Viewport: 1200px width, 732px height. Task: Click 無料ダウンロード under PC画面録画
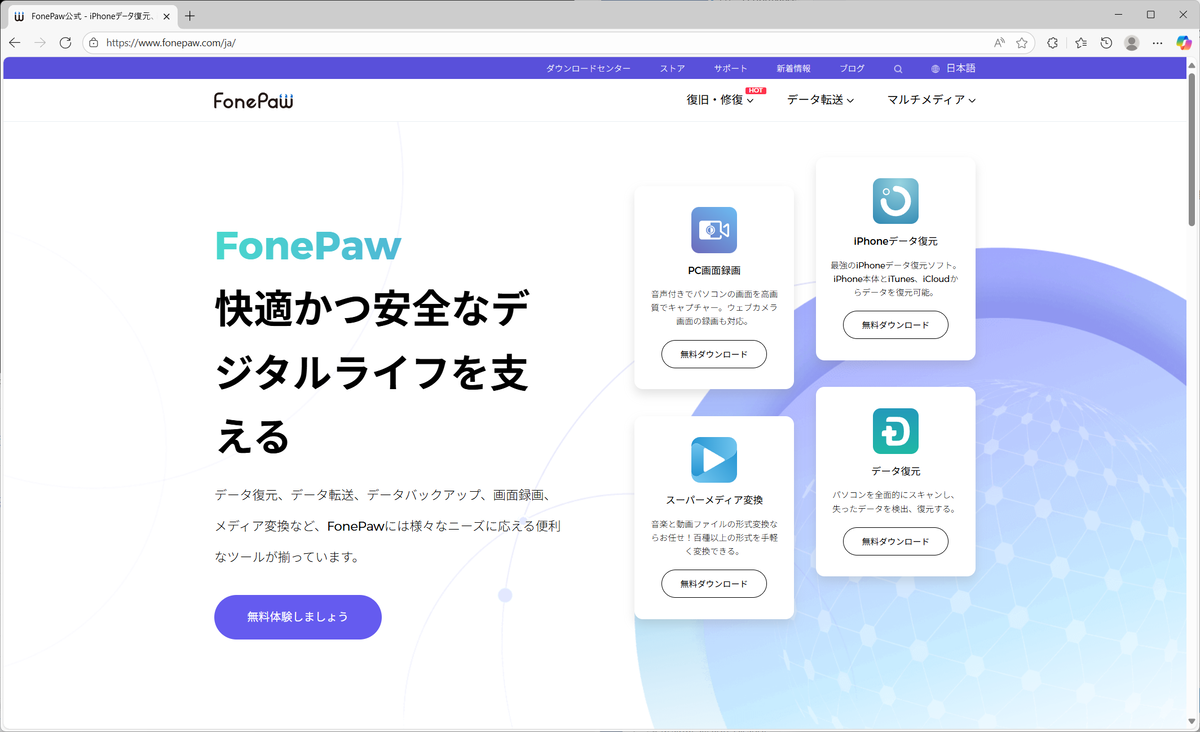[714, 354]
